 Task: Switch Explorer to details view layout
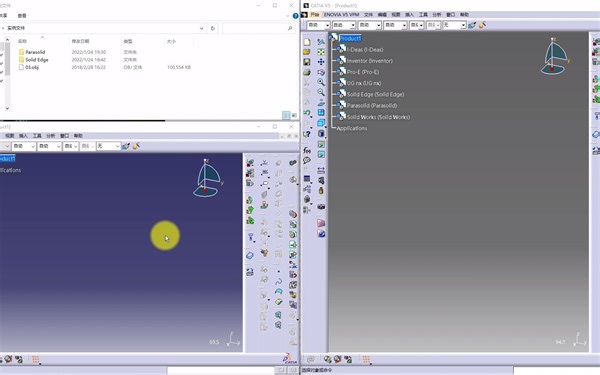[286, 115]
